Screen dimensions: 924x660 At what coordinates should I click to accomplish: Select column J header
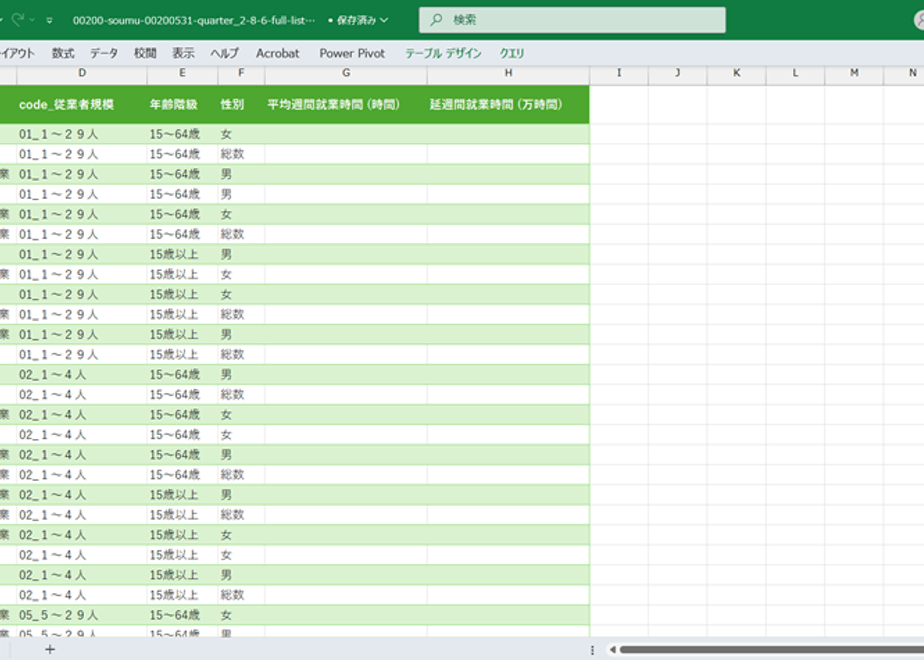point(678,73)
